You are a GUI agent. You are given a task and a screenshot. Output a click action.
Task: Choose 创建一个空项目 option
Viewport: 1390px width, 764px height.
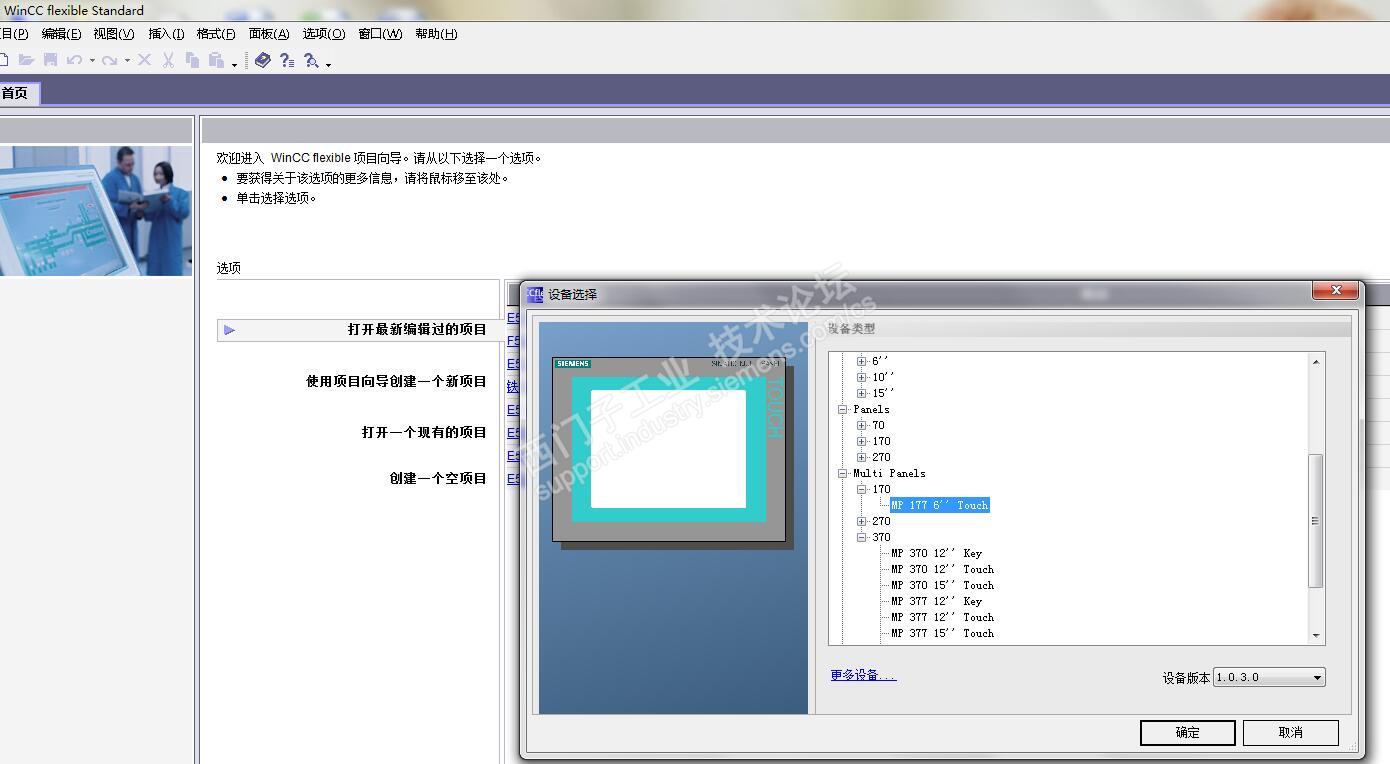point(438,478)
